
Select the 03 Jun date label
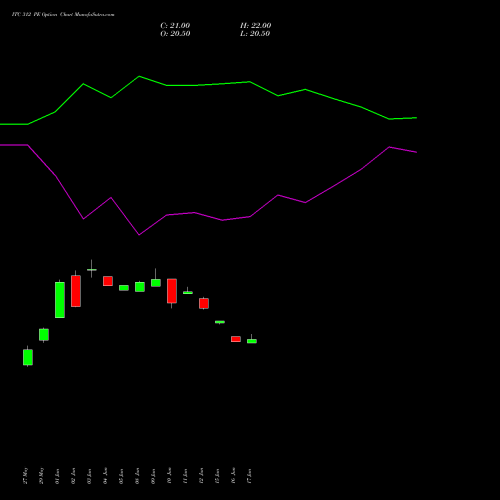point(90,476)
